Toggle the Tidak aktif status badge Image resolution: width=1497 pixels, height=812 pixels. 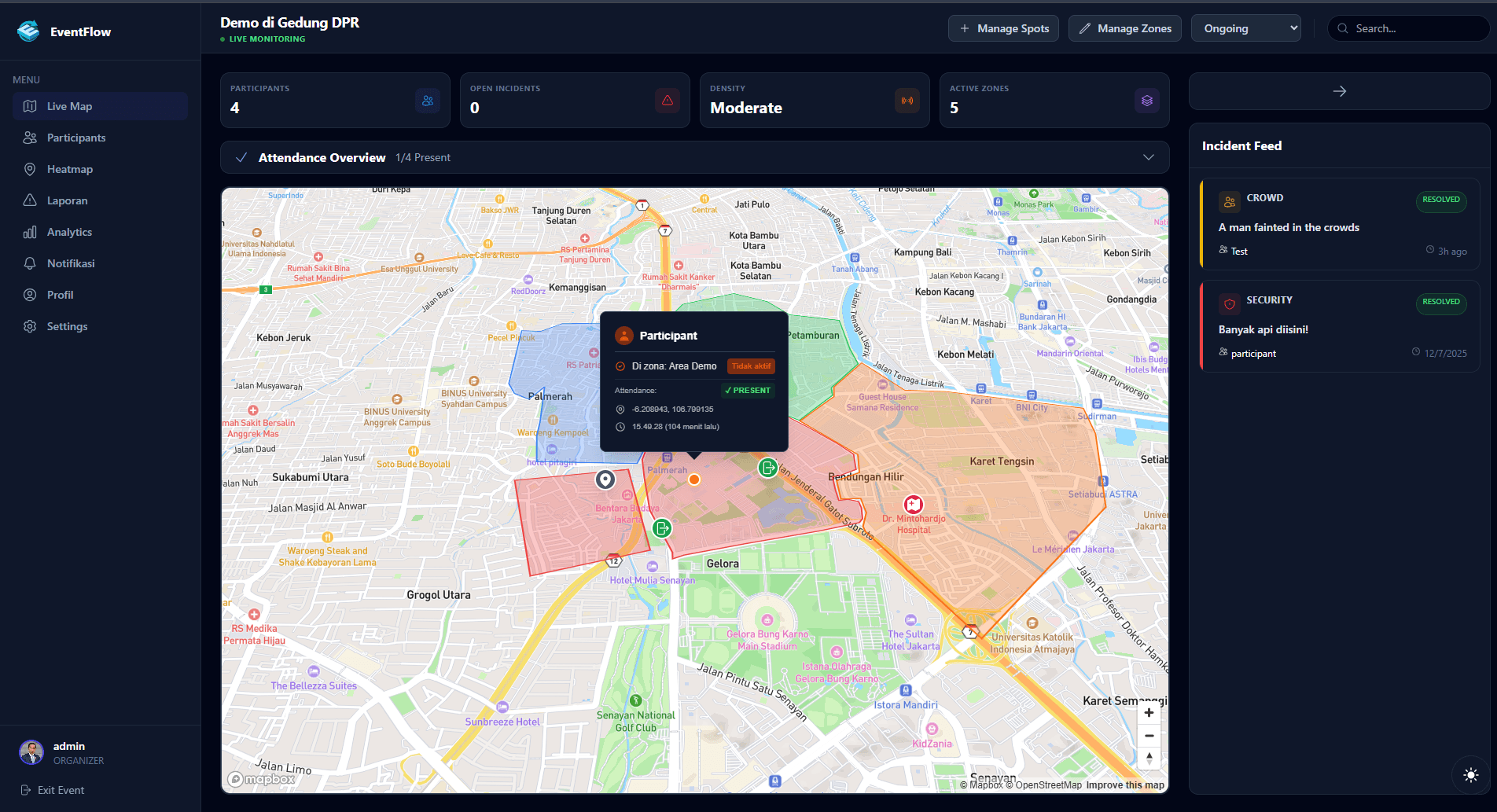(x=750, y=366)
